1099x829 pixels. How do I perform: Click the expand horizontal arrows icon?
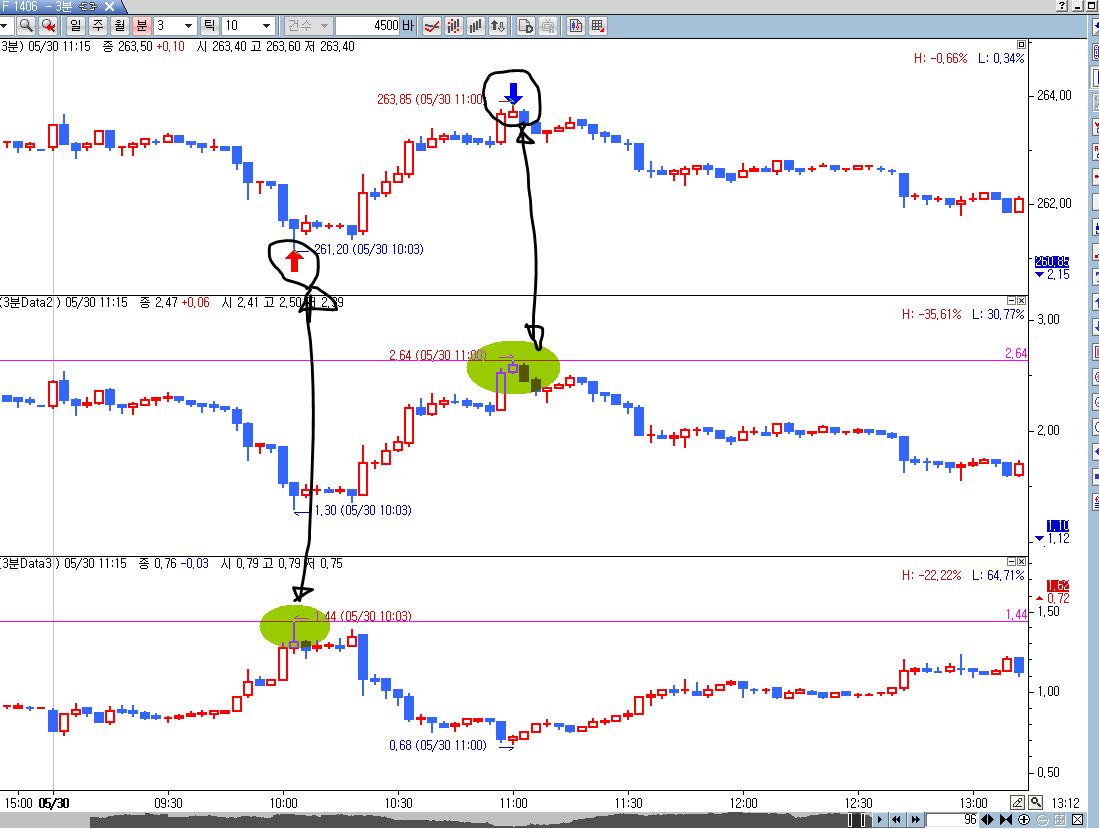click(988, 819)
